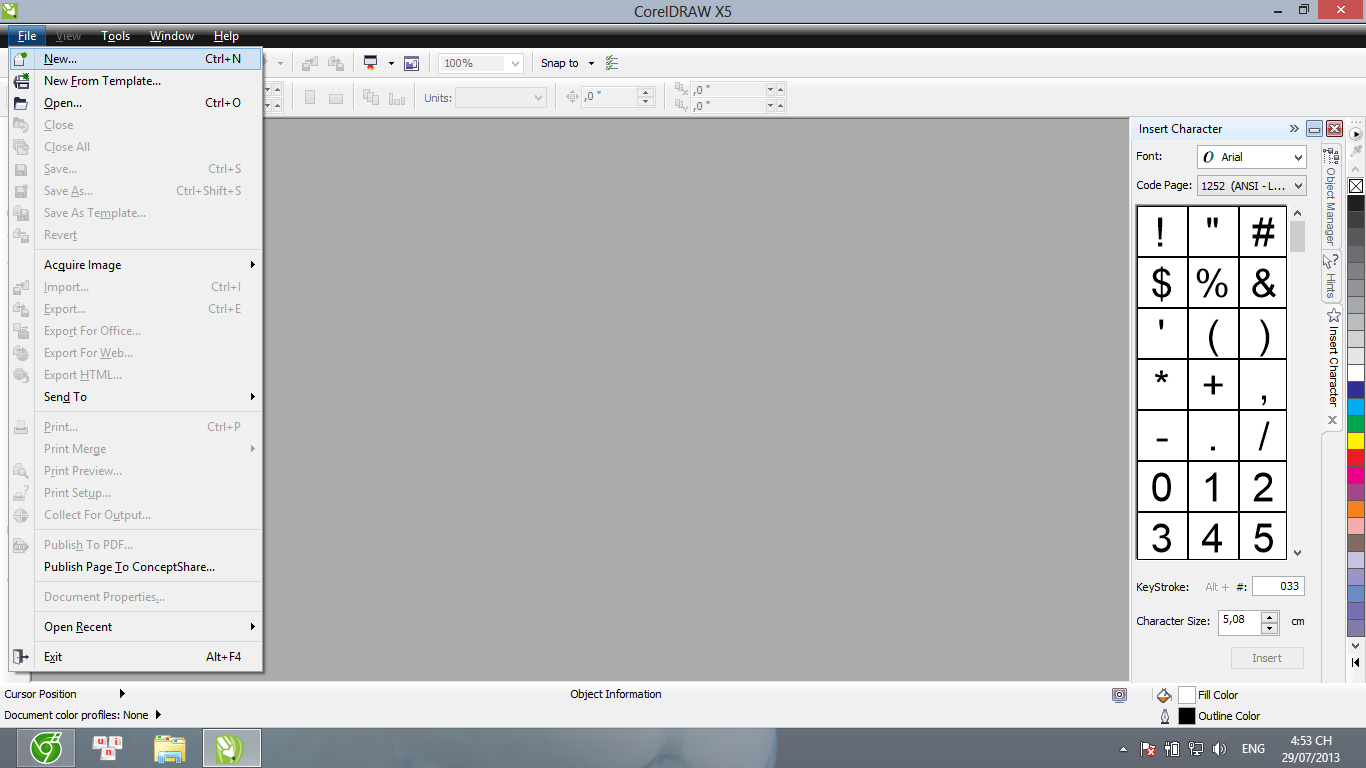Click the Fill Color white swatch box

(1187, 695)
